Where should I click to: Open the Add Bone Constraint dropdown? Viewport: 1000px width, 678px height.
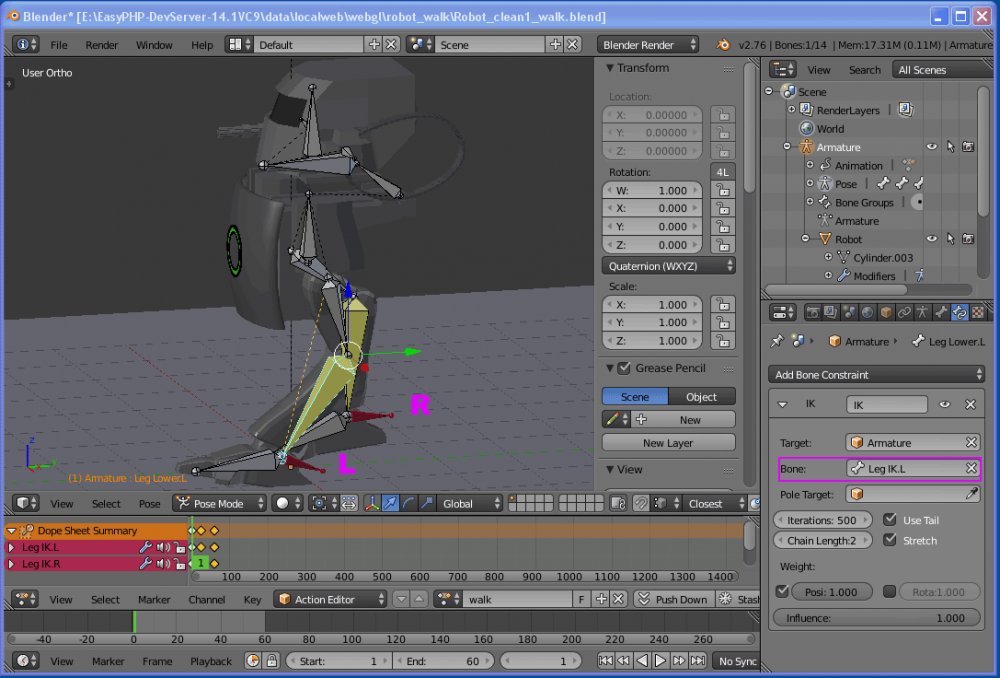877,375
